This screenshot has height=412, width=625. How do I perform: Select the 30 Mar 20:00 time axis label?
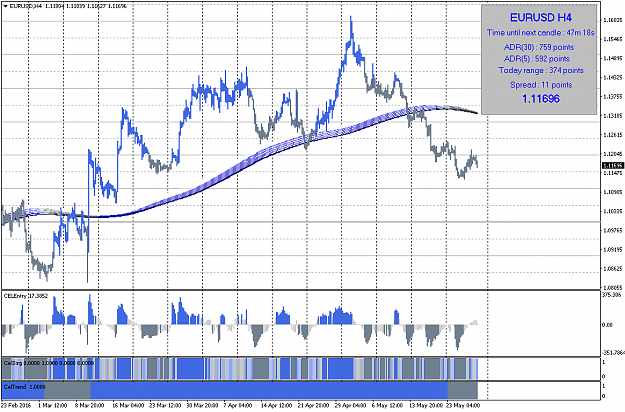[202, 406]
